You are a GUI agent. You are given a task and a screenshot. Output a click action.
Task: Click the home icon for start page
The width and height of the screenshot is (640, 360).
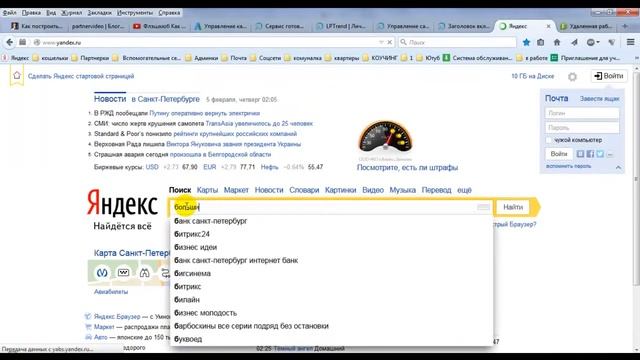(x=17, y=76)
